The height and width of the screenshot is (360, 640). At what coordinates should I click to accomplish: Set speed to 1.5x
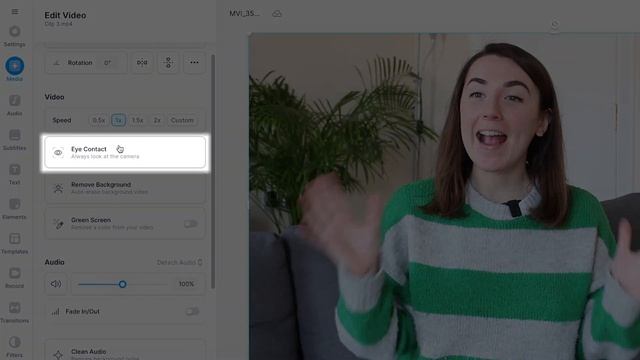coord(138,120)
